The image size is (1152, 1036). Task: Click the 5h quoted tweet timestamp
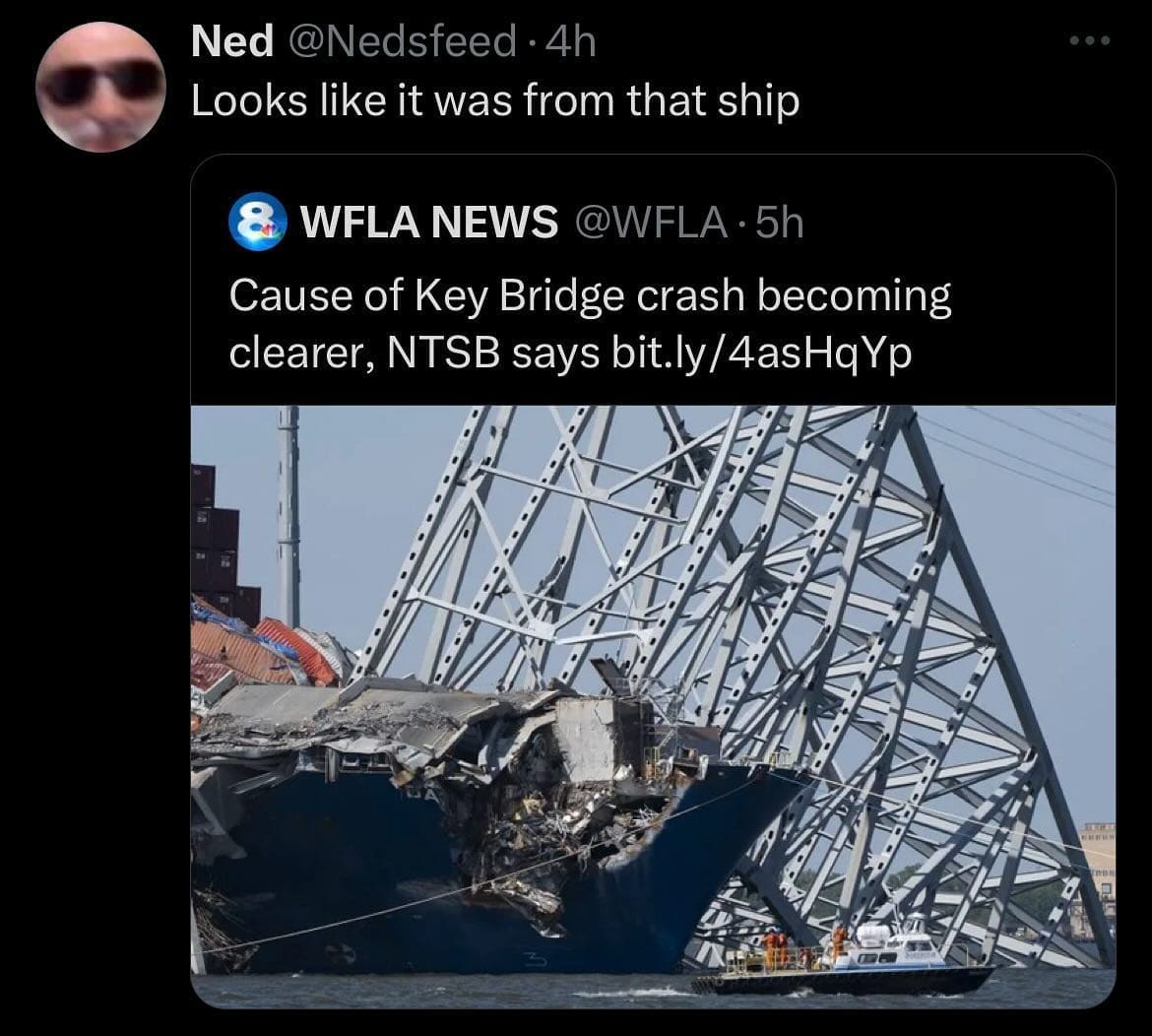coord(780,222)
